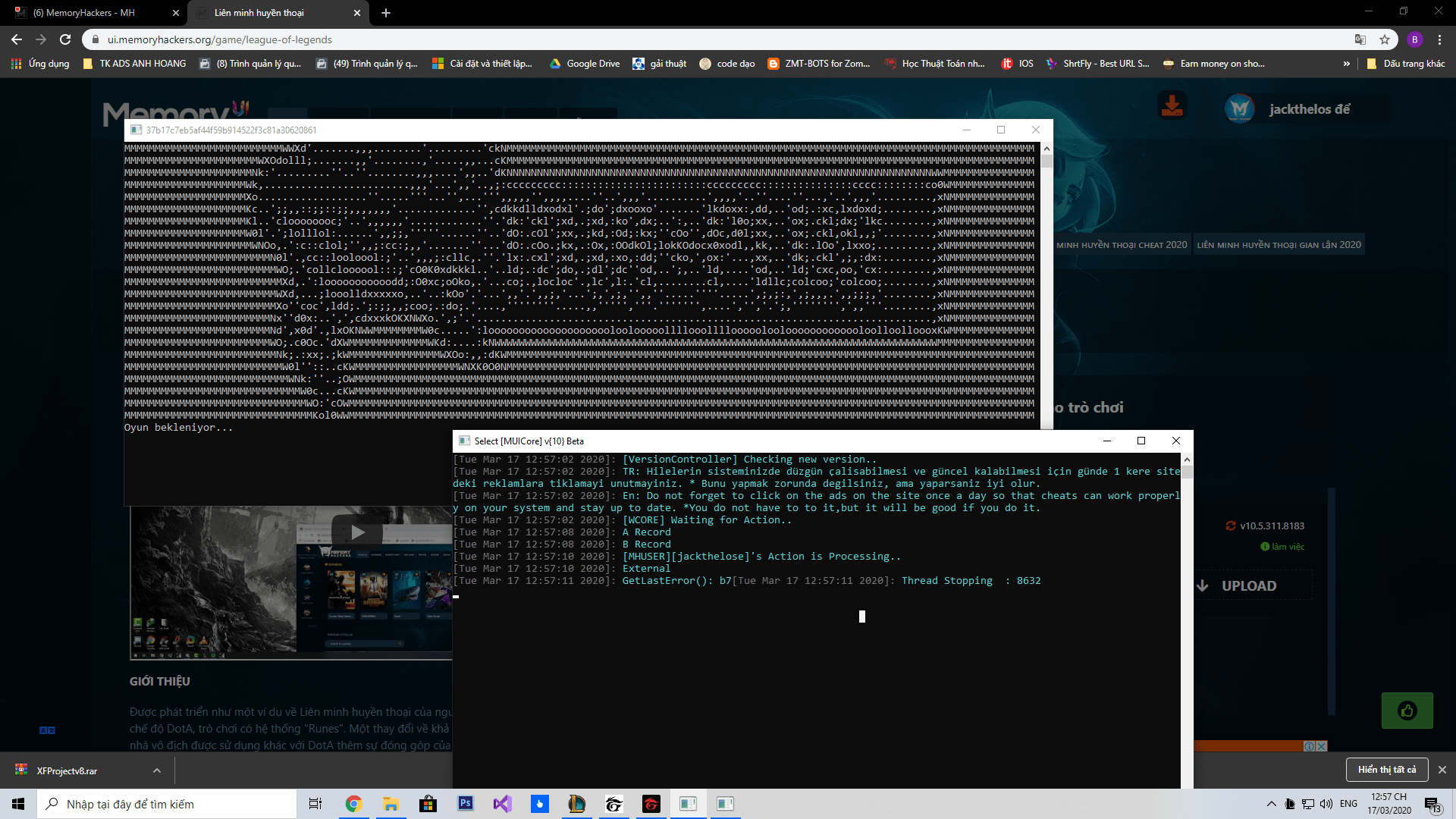Open a new browser tab

point(386,13)
